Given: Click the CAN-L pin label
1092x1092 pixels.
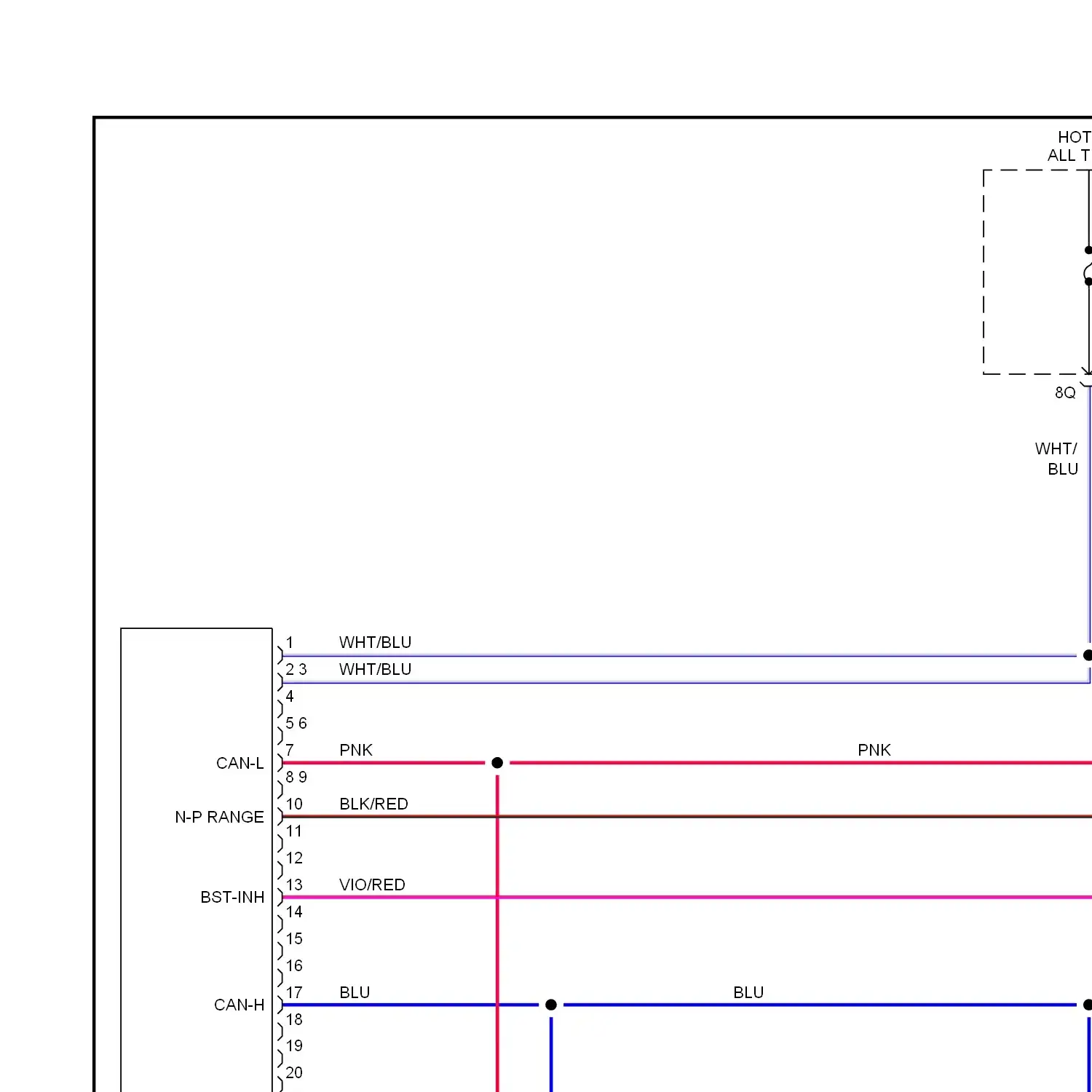Looking at the screenshot, I should click(240, 763).
